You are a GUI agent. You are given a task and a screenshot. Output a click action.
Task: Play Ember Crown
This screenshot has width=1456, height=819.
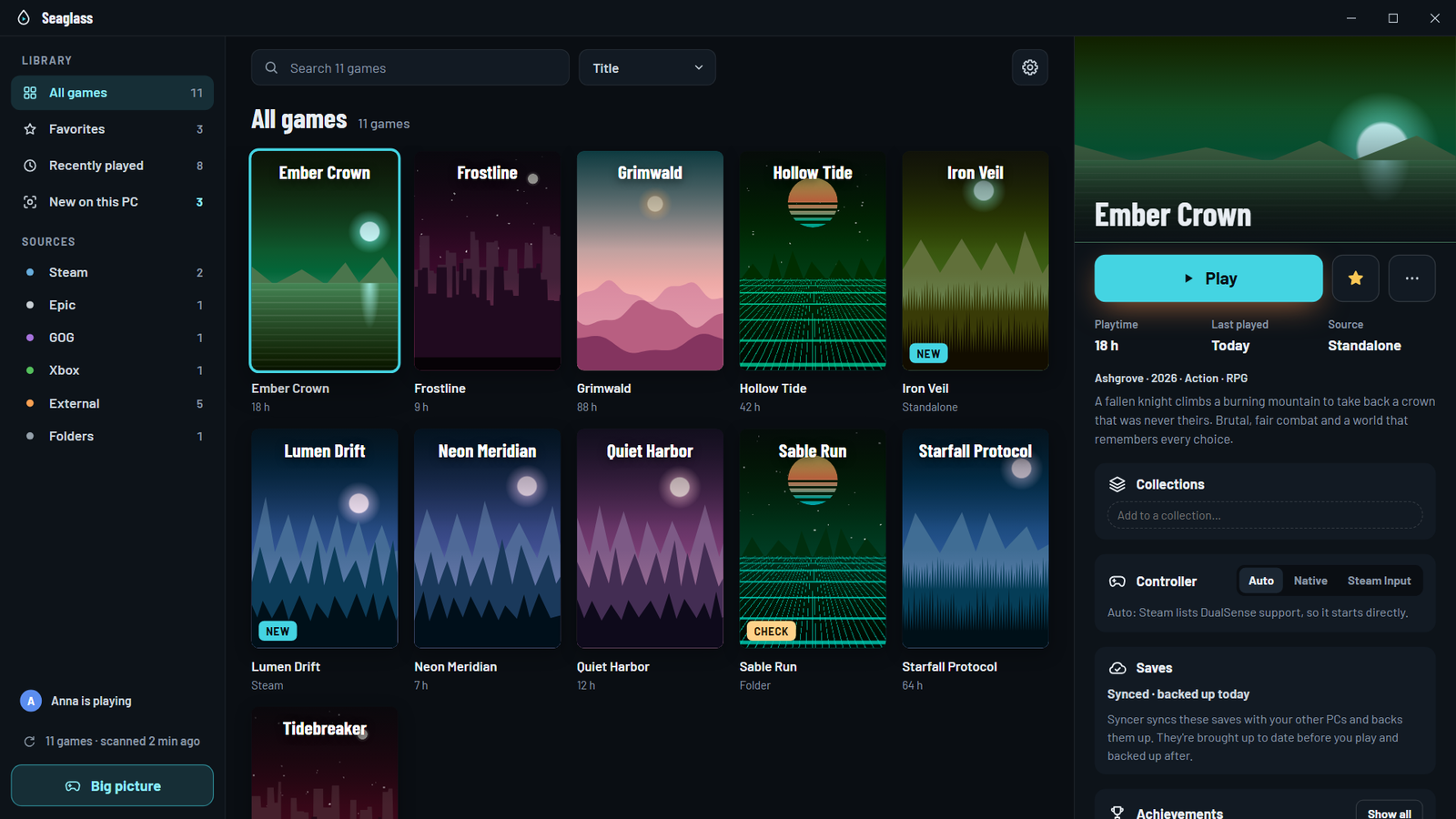point(1208,278)
